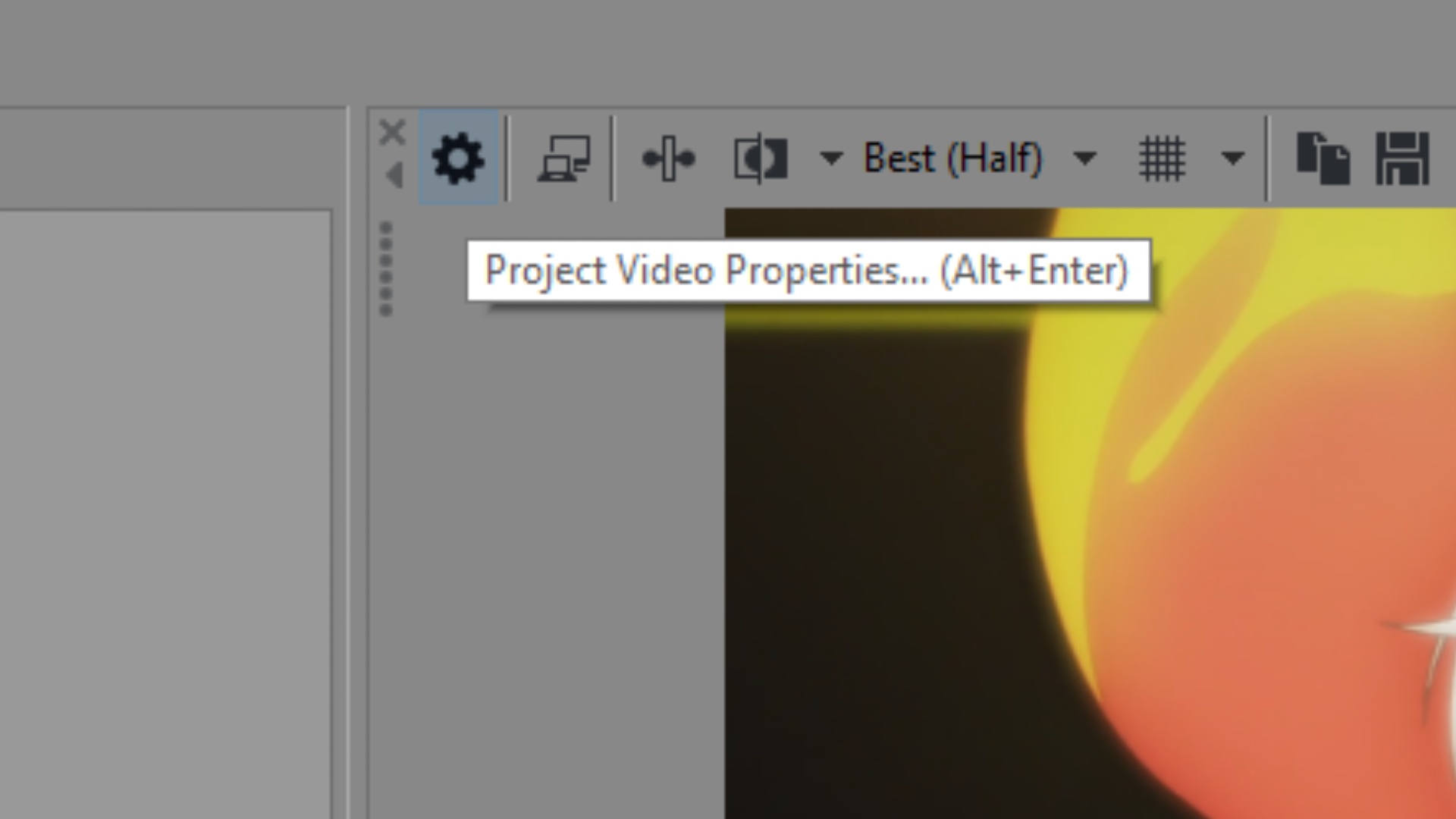The width and height of the screenshot is (1456, 819).
Task: Click the Best (Half) preview quality label
Action: (952, 158)
